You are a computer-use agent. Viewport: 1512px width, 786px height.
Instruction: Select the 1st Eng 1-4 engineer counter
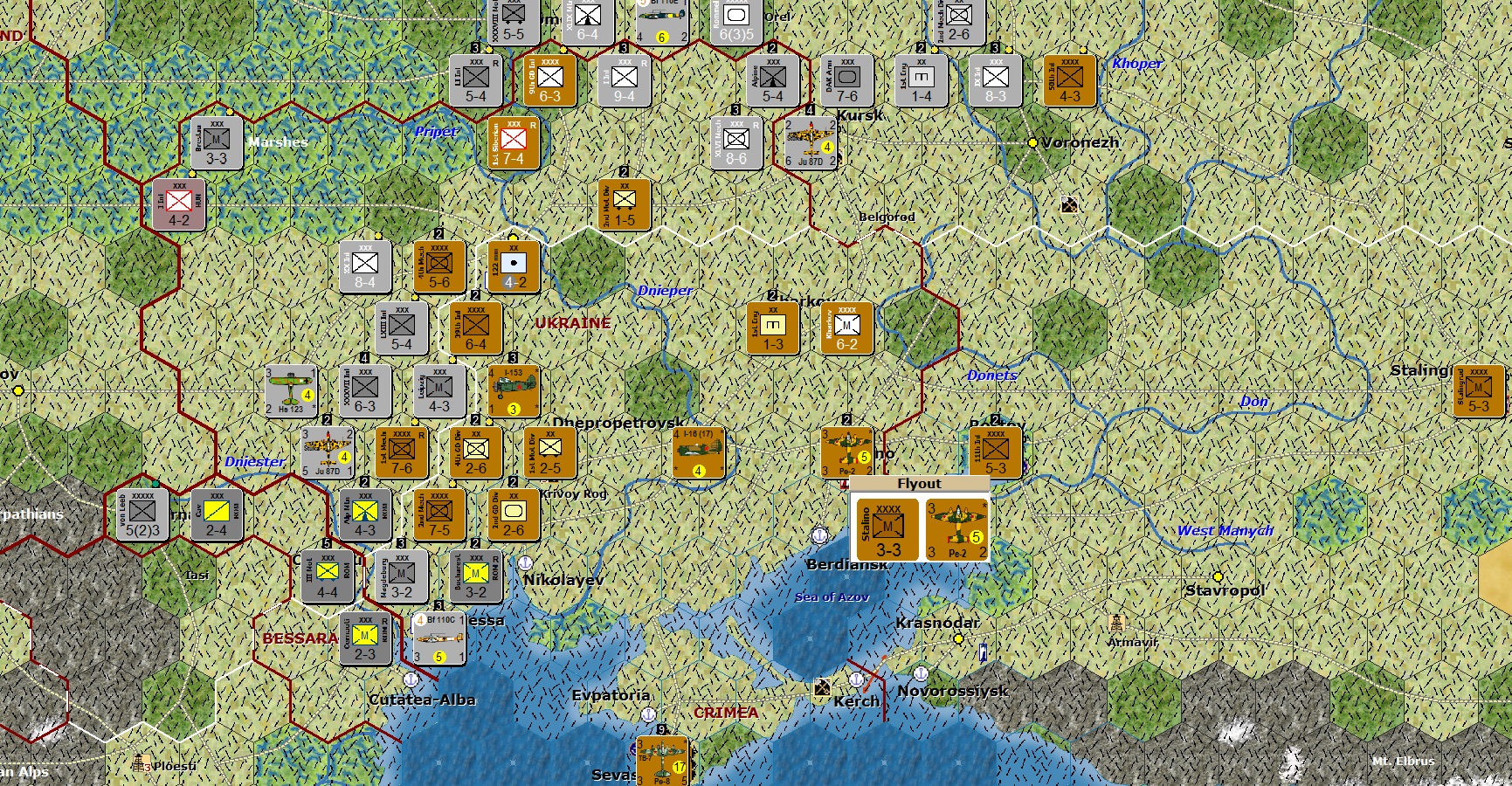pos(922,80)
